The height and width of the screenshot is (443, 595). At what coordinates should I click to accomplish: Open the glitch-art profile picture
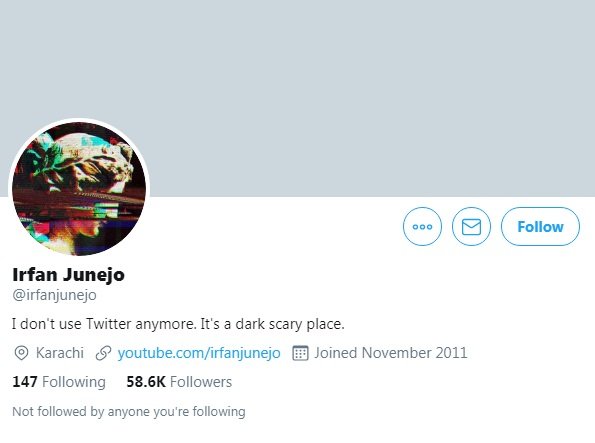click(79, 189)
